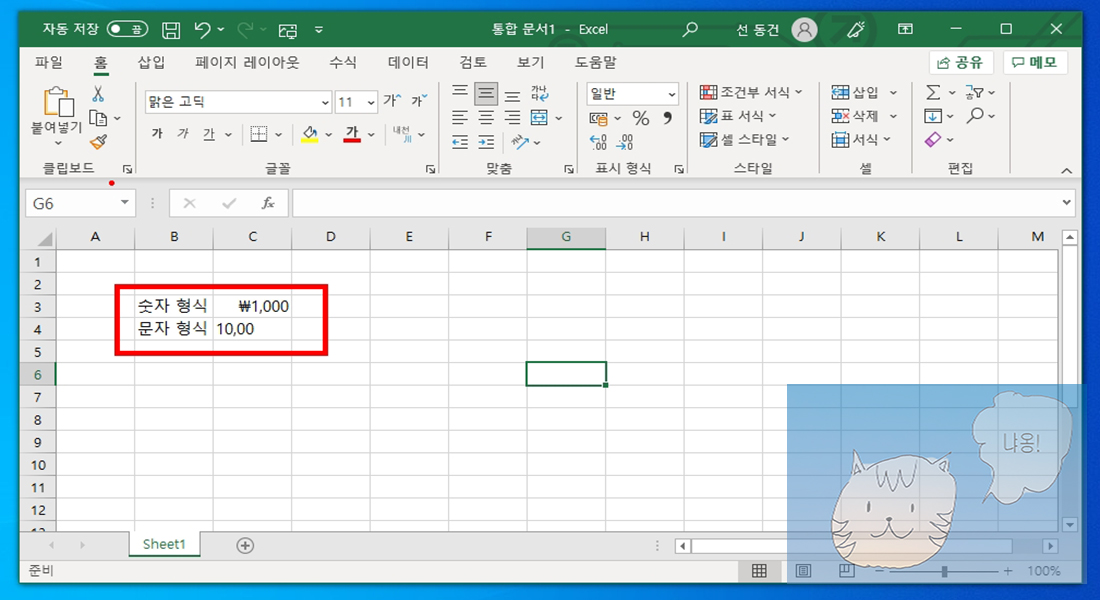Apply the yellow fill color bucket

pos(310,133)
